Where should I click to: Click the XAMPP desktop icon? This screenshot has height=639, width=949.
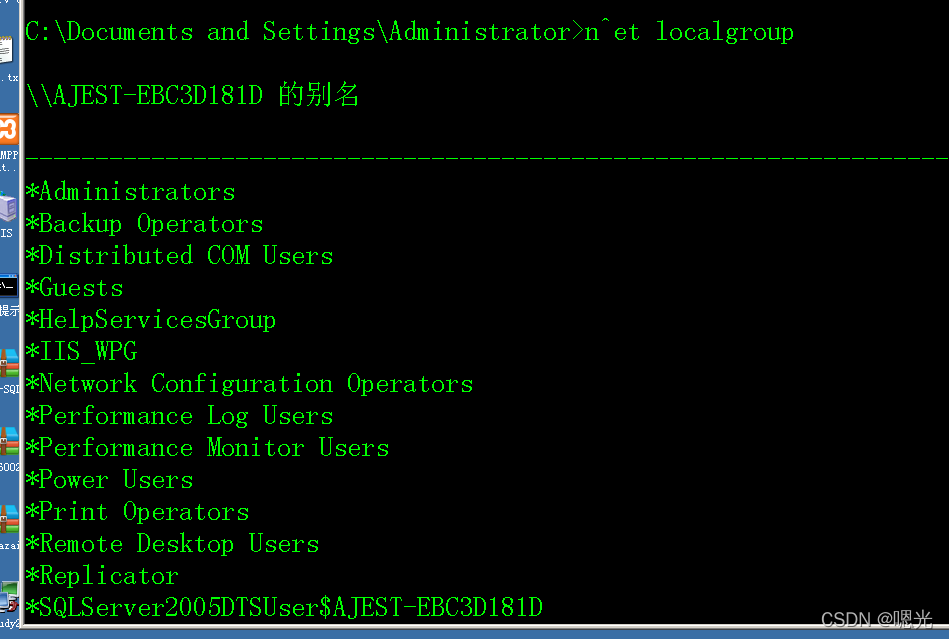coord(8,129)
